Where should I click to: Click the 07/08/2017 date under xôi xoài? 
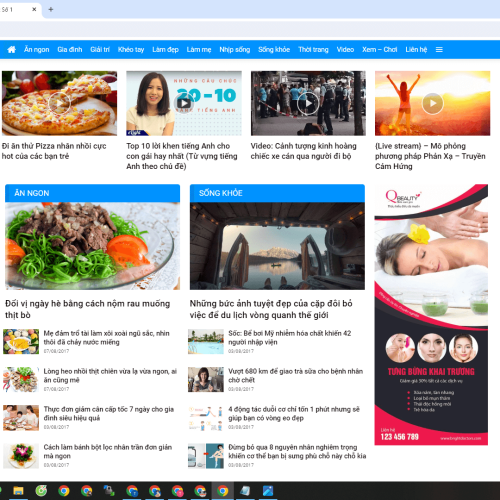coord(56,351)
